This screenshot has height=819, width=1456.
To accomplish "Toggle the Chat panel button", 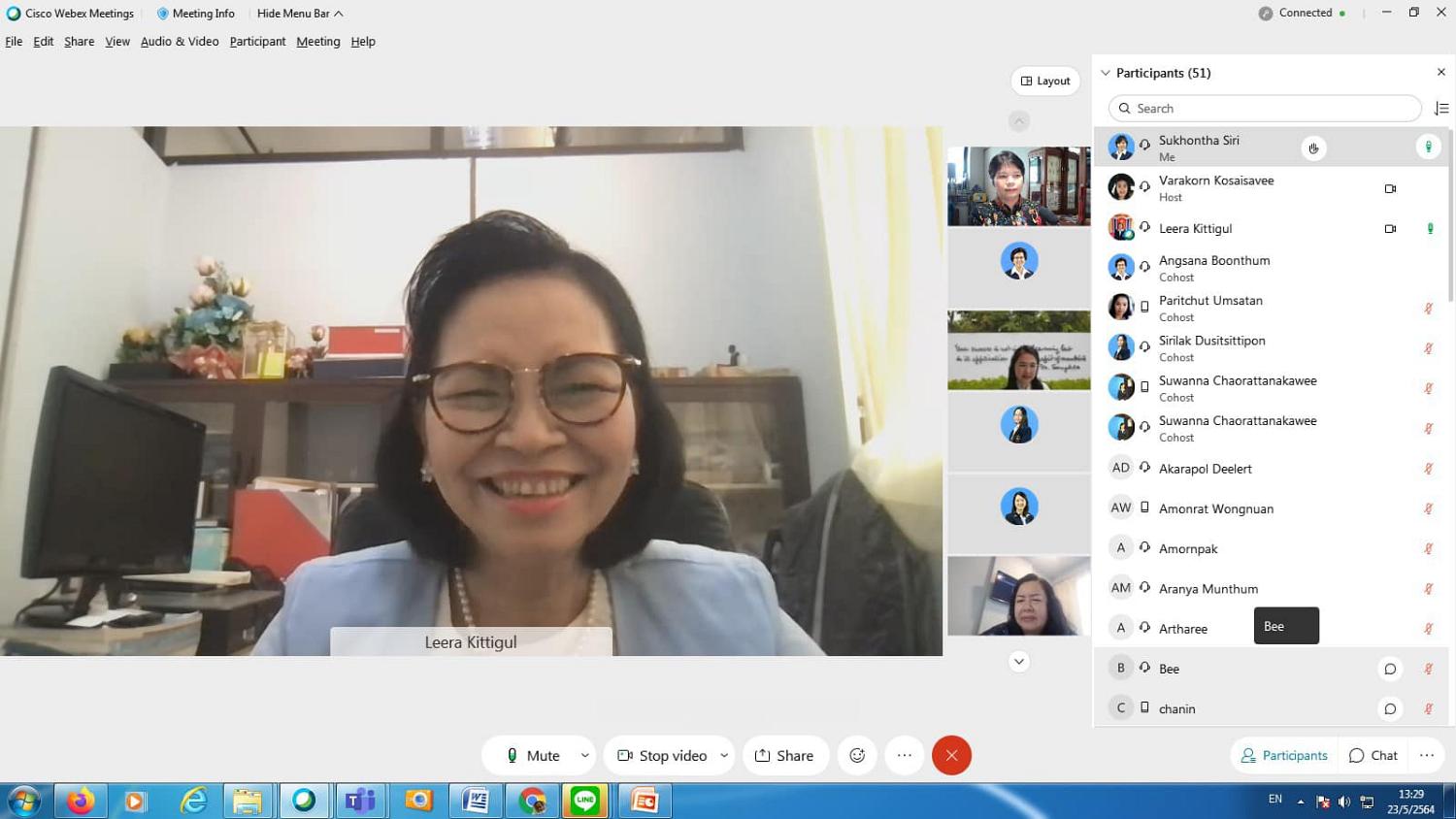I will click(1373, 755).
